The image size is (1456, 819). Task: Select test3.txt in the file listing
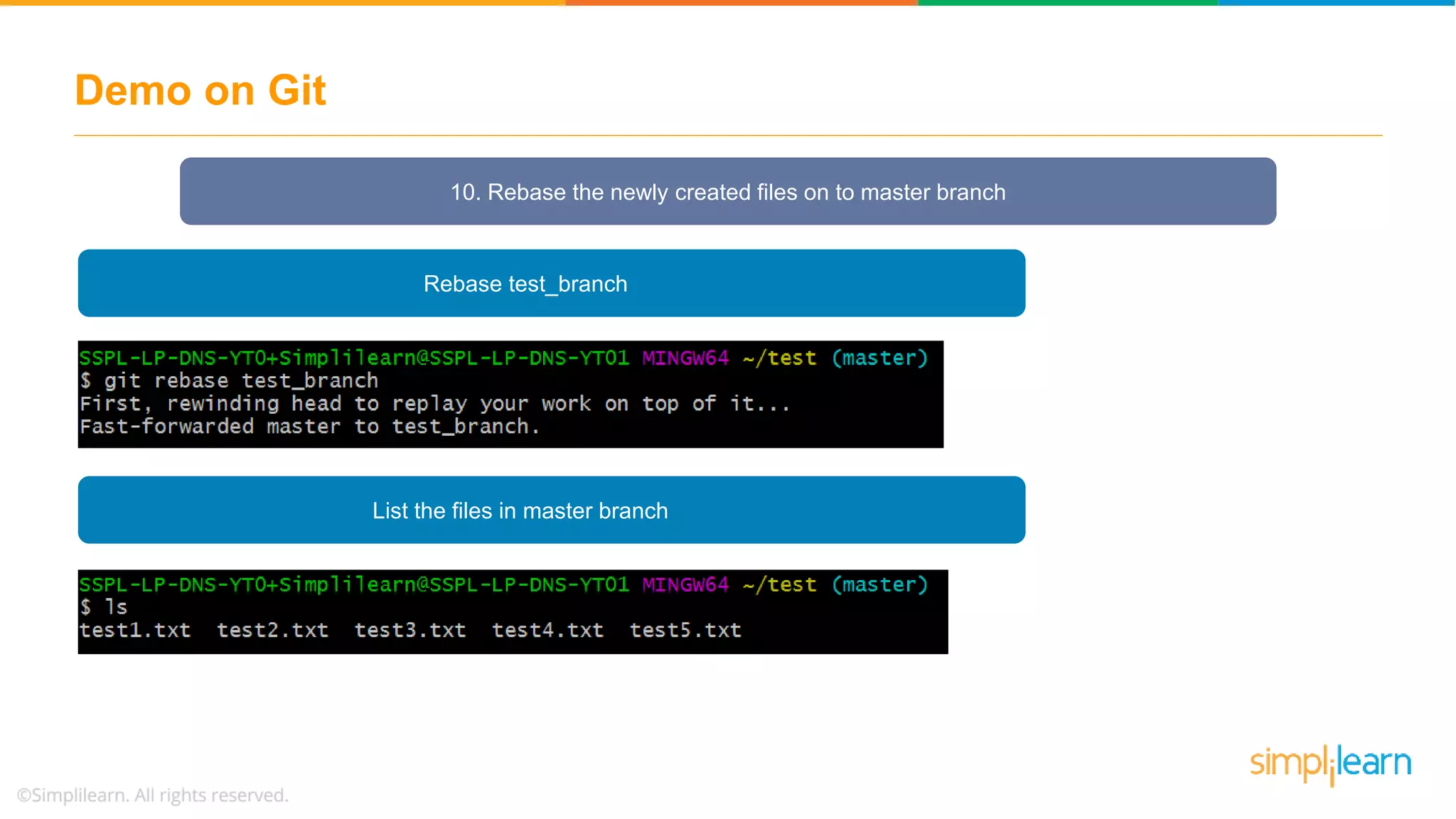(410, 630)
